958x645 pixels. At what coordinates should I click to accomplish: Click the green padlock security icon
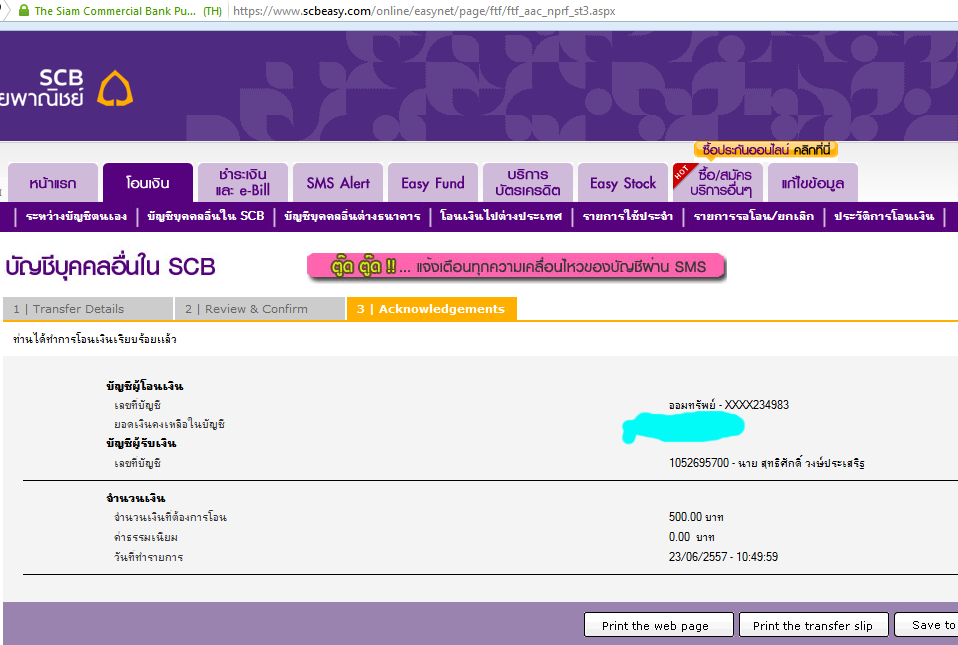[x=24, y=10]
